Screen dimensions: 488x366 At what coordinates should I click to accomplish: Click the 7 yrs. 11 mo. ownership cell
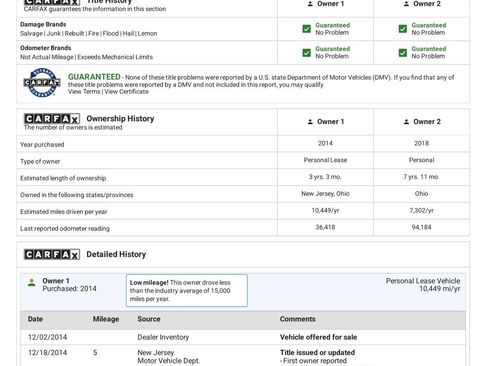click(421, 177)
